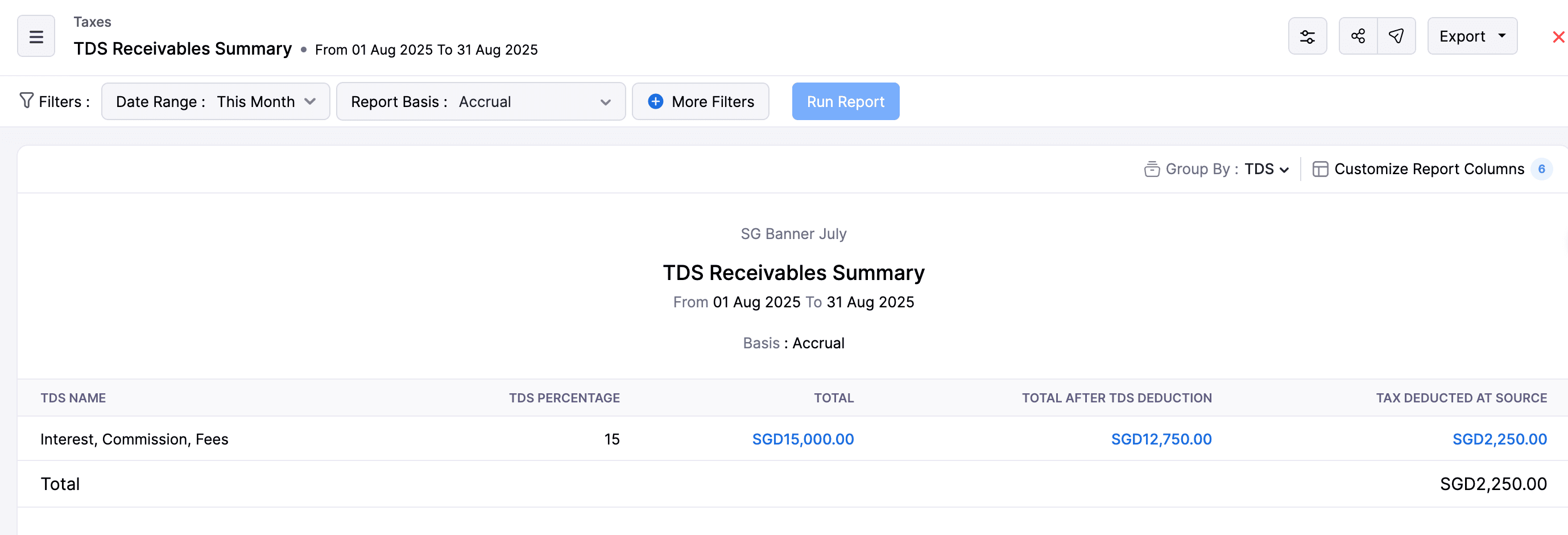Viewport: 1568px width, 535px height.
Task: Open the Export dropdown menu
Action: pos(1472,36)
